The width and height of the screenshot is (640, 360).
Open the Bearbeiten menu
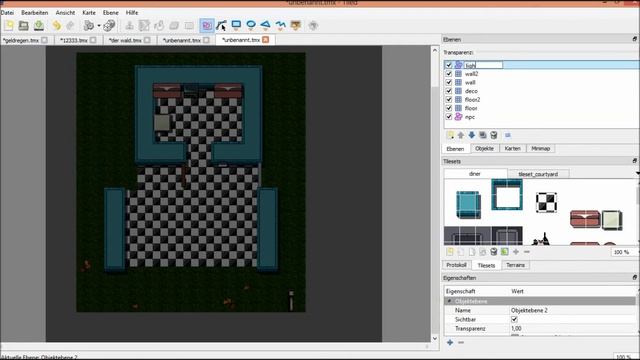35,13
